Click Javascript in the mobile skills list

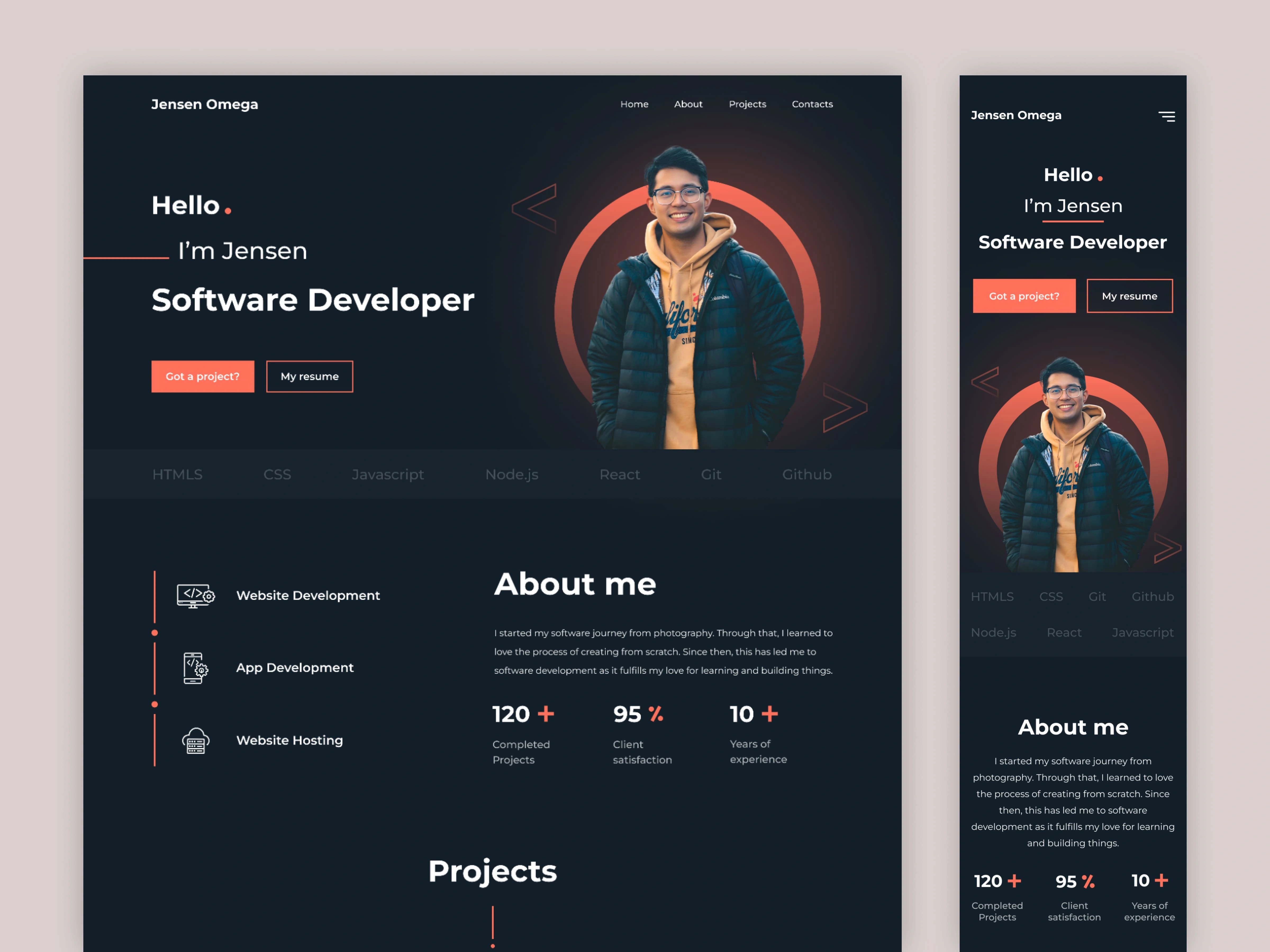click(x=1142, y=632)
